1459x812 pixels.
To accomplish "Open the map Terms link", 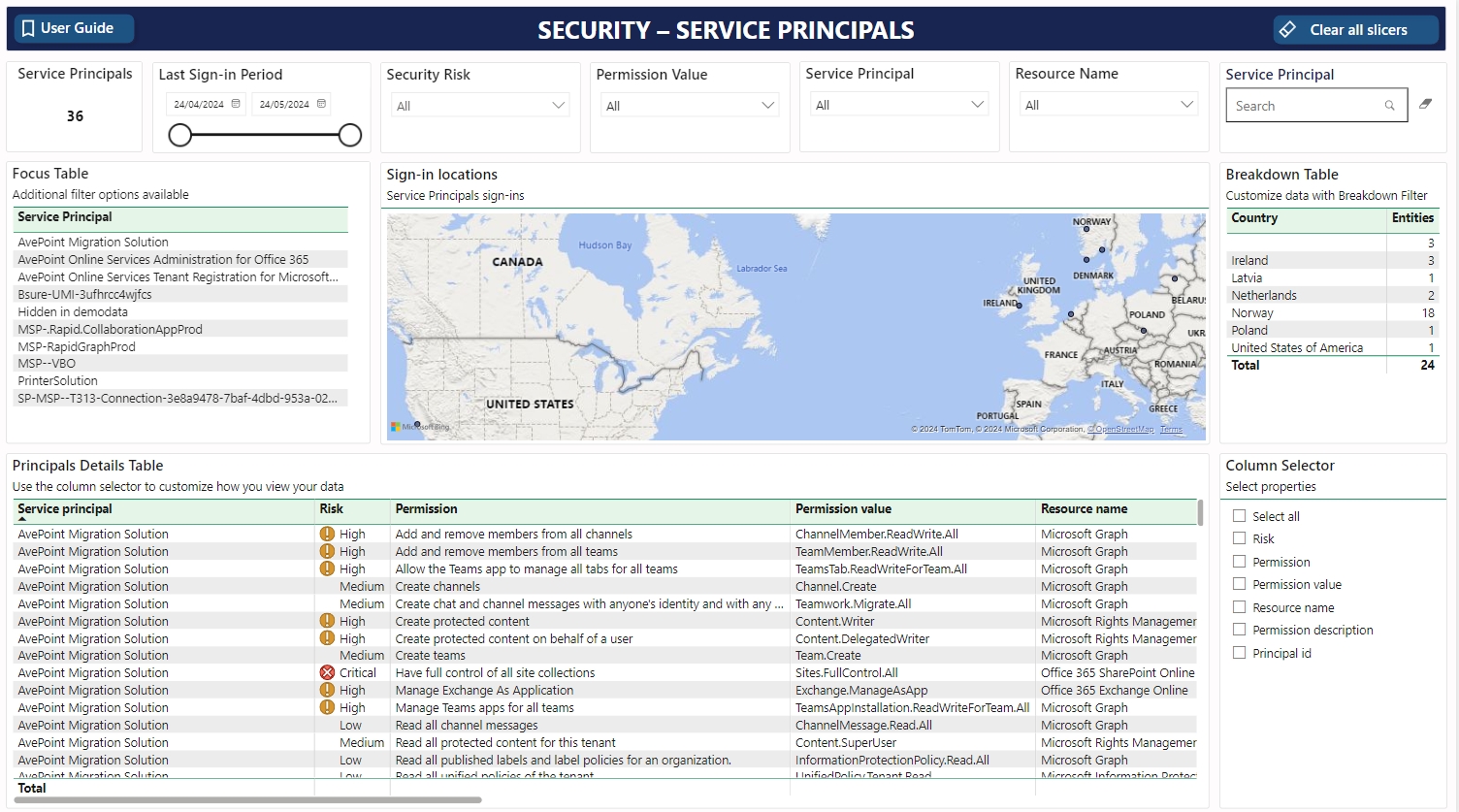I will tap(1171, 429).
